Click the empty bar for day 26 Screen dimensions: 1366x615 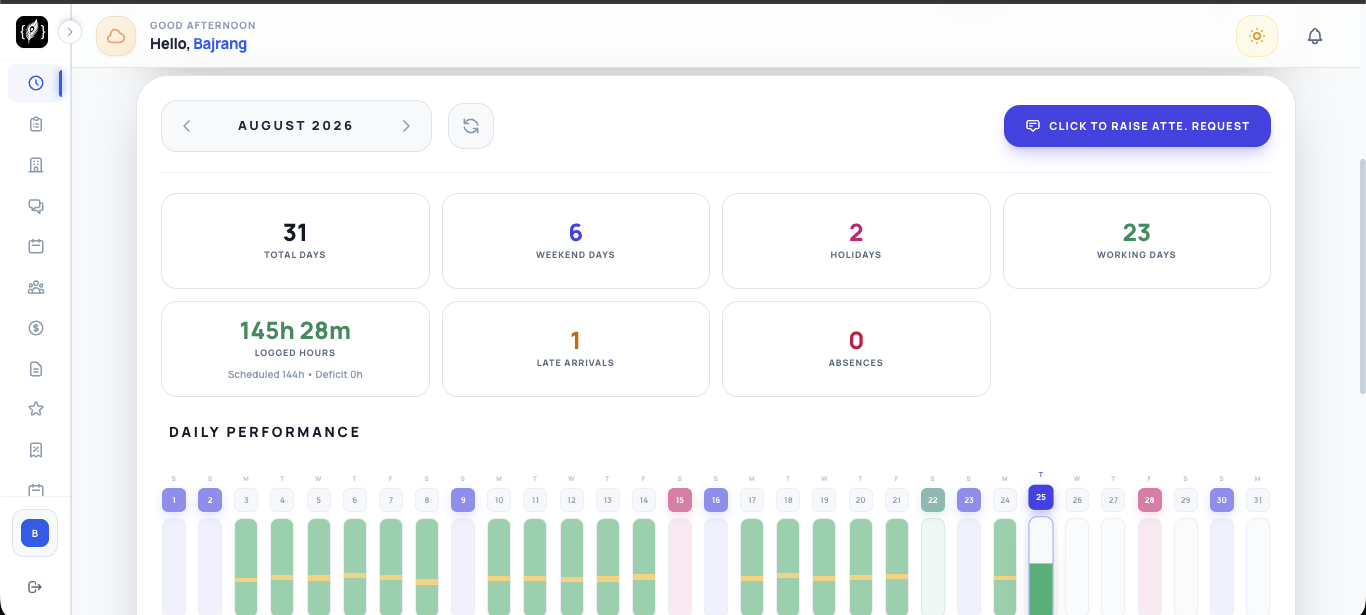point(1077,566)
